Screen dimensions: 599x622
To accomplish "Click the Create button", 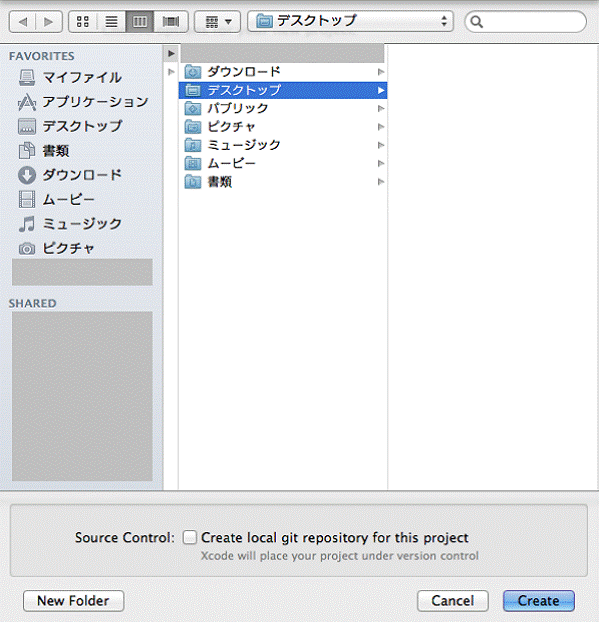I will (539, 601).
